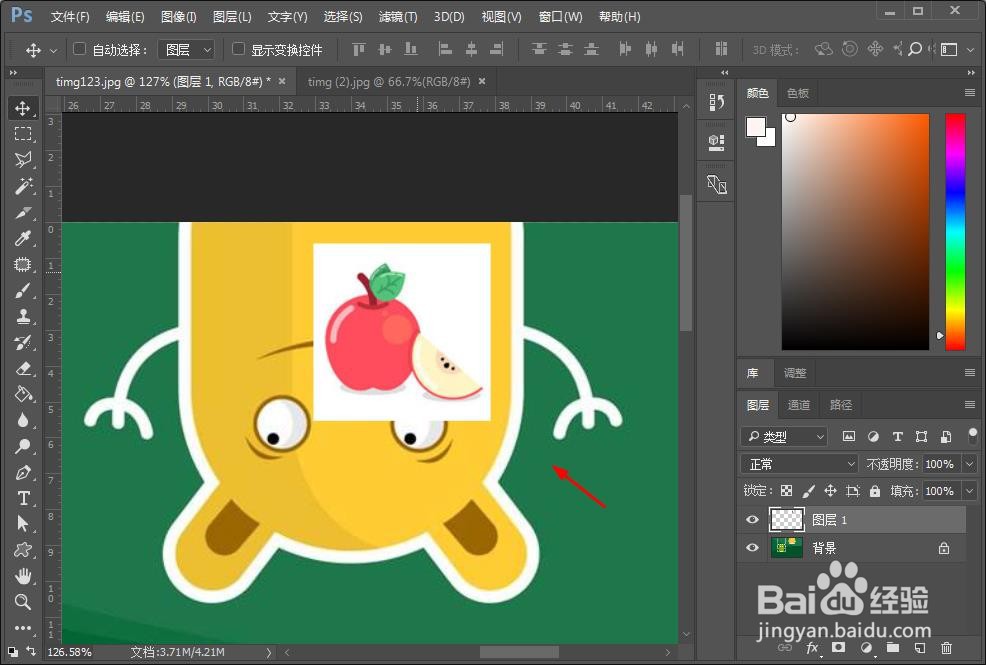Select the Pen tool

(23, 473)
